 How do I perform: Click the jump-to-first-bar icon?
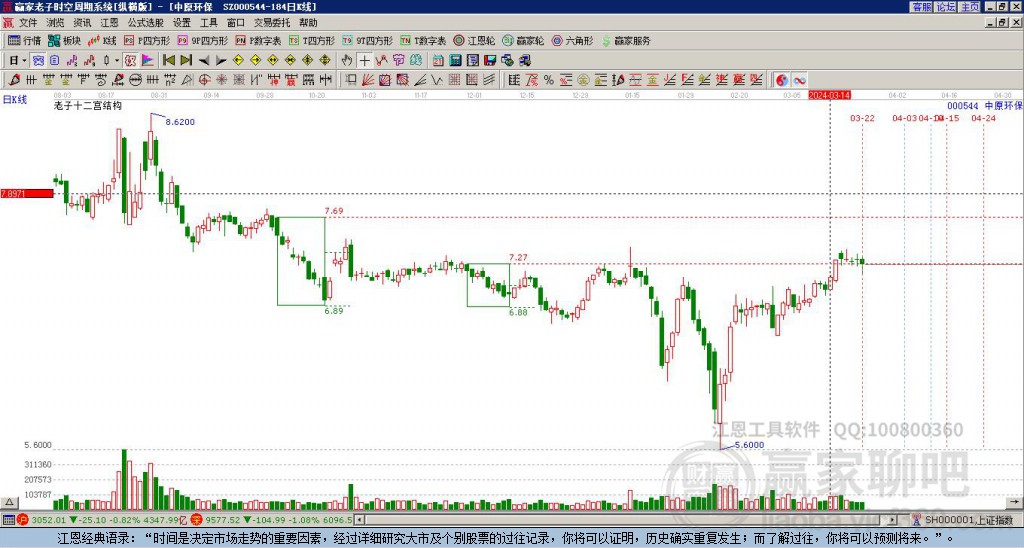click(168, 61)
